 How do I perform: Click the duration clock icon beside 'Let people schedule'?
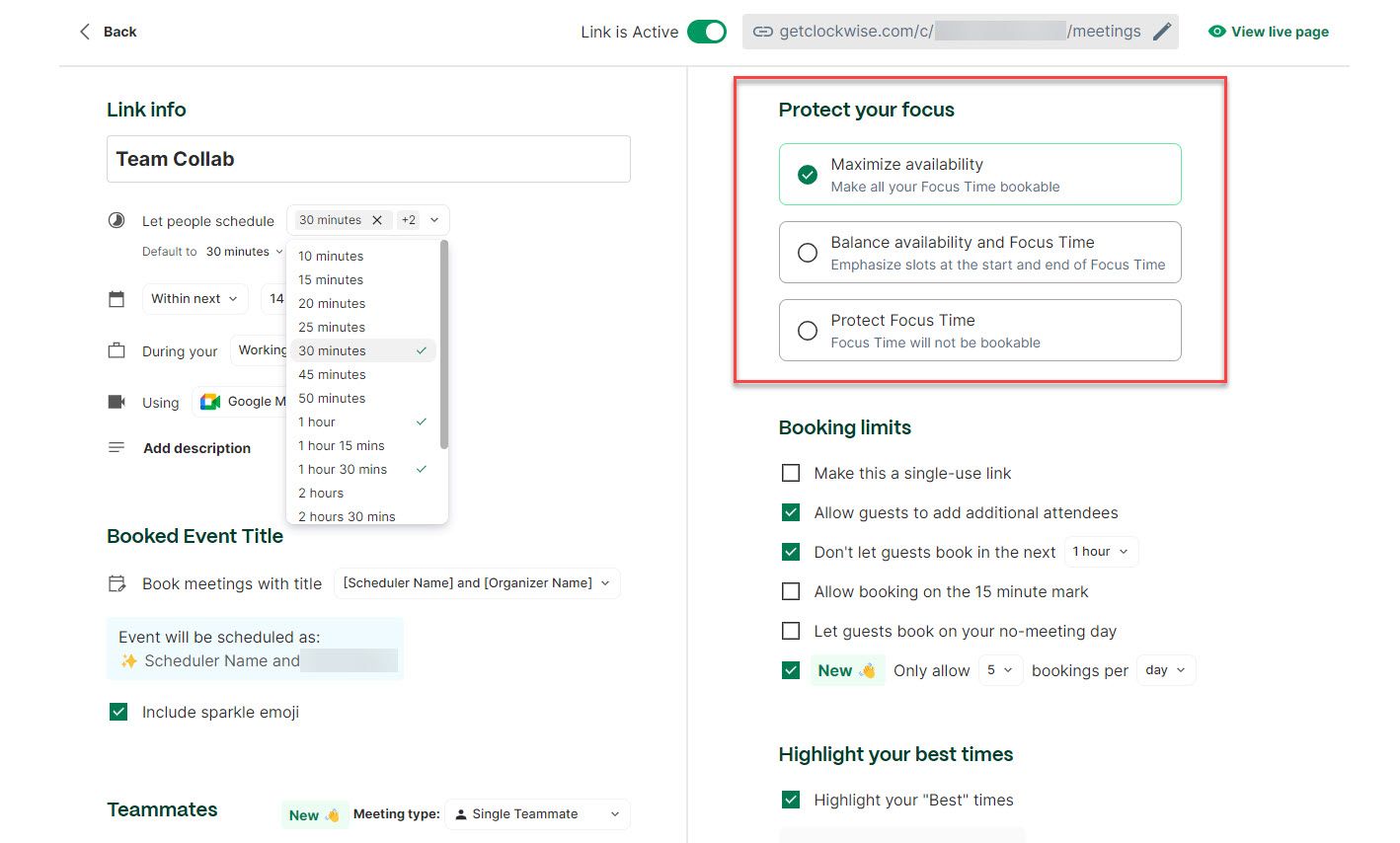click(116, 220)
